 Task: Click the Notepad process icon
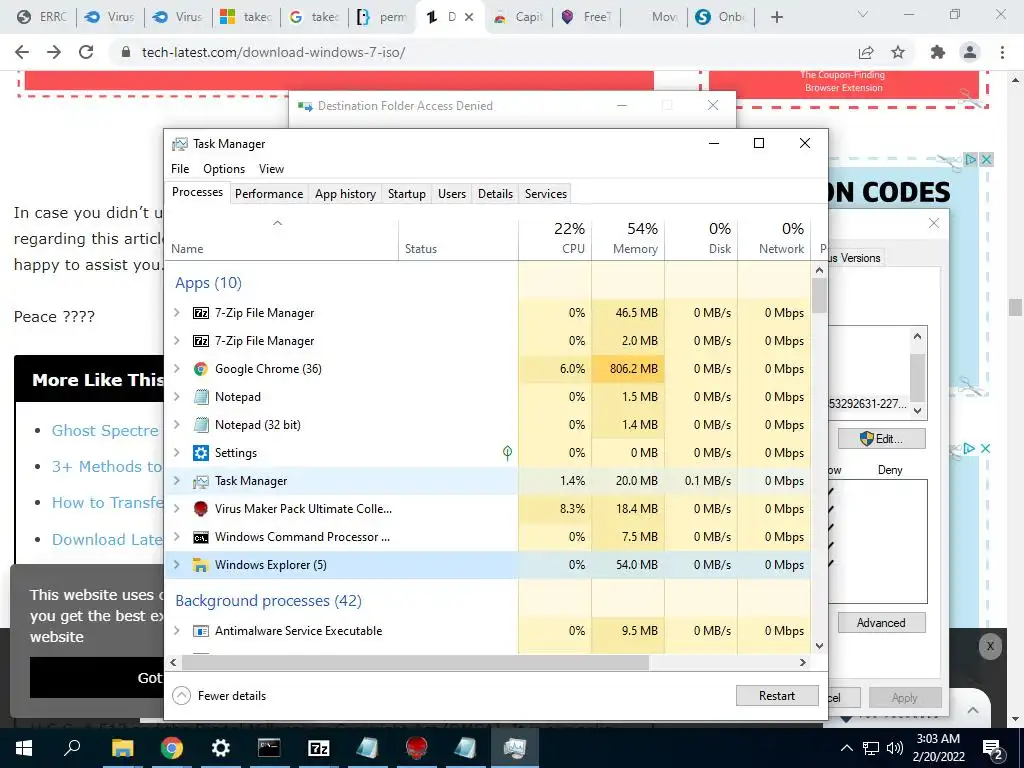pyautogui.click(x=201, y=397)
